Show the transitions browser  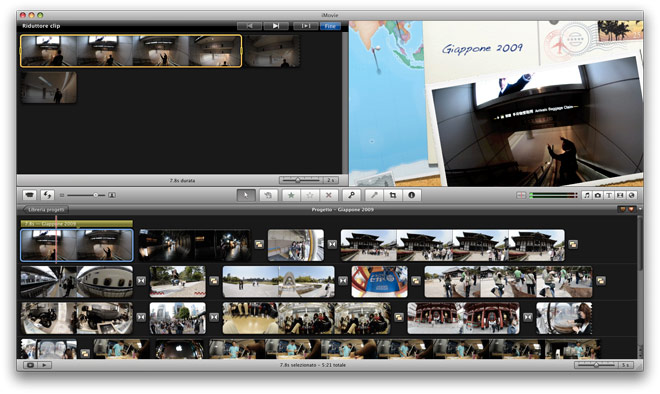coord(620,195)
